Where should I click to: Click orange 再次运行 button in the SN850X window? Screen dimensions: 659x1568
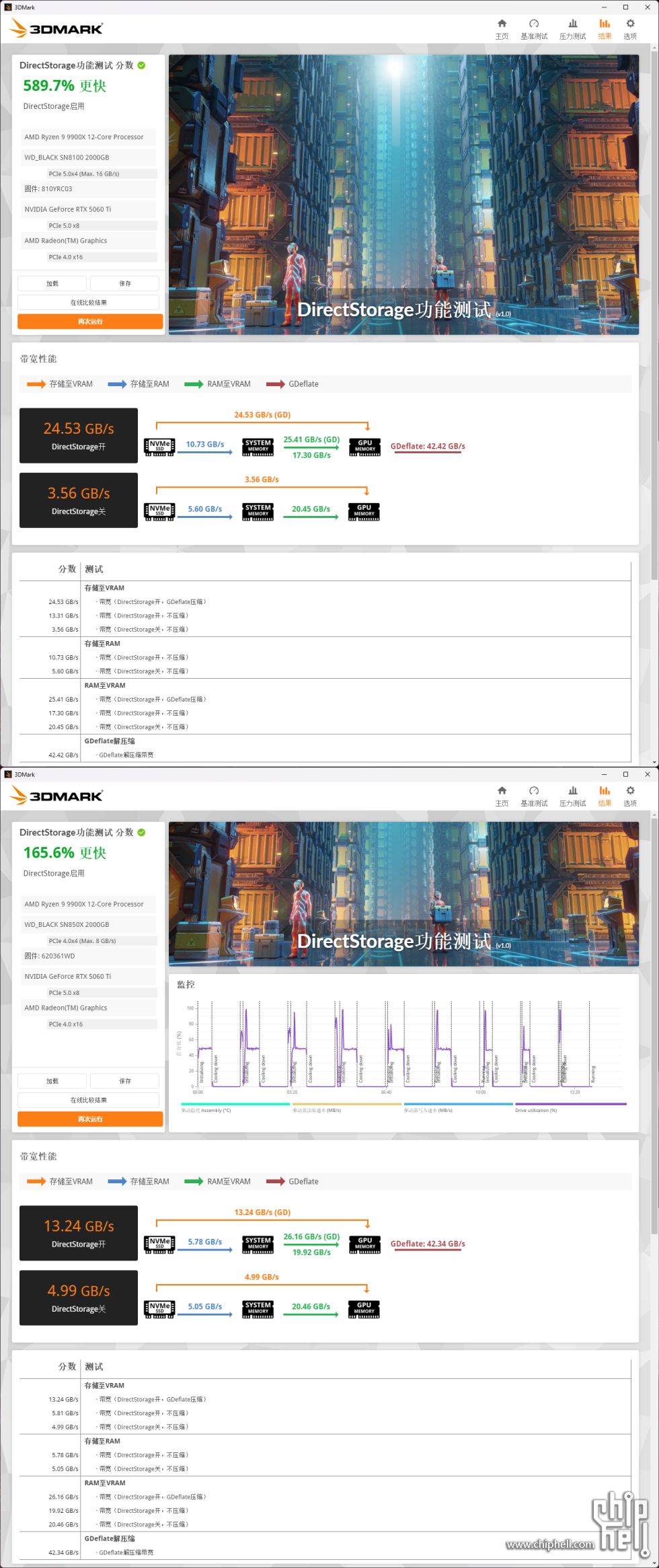pyautogui.click(x=90, y=1119)
